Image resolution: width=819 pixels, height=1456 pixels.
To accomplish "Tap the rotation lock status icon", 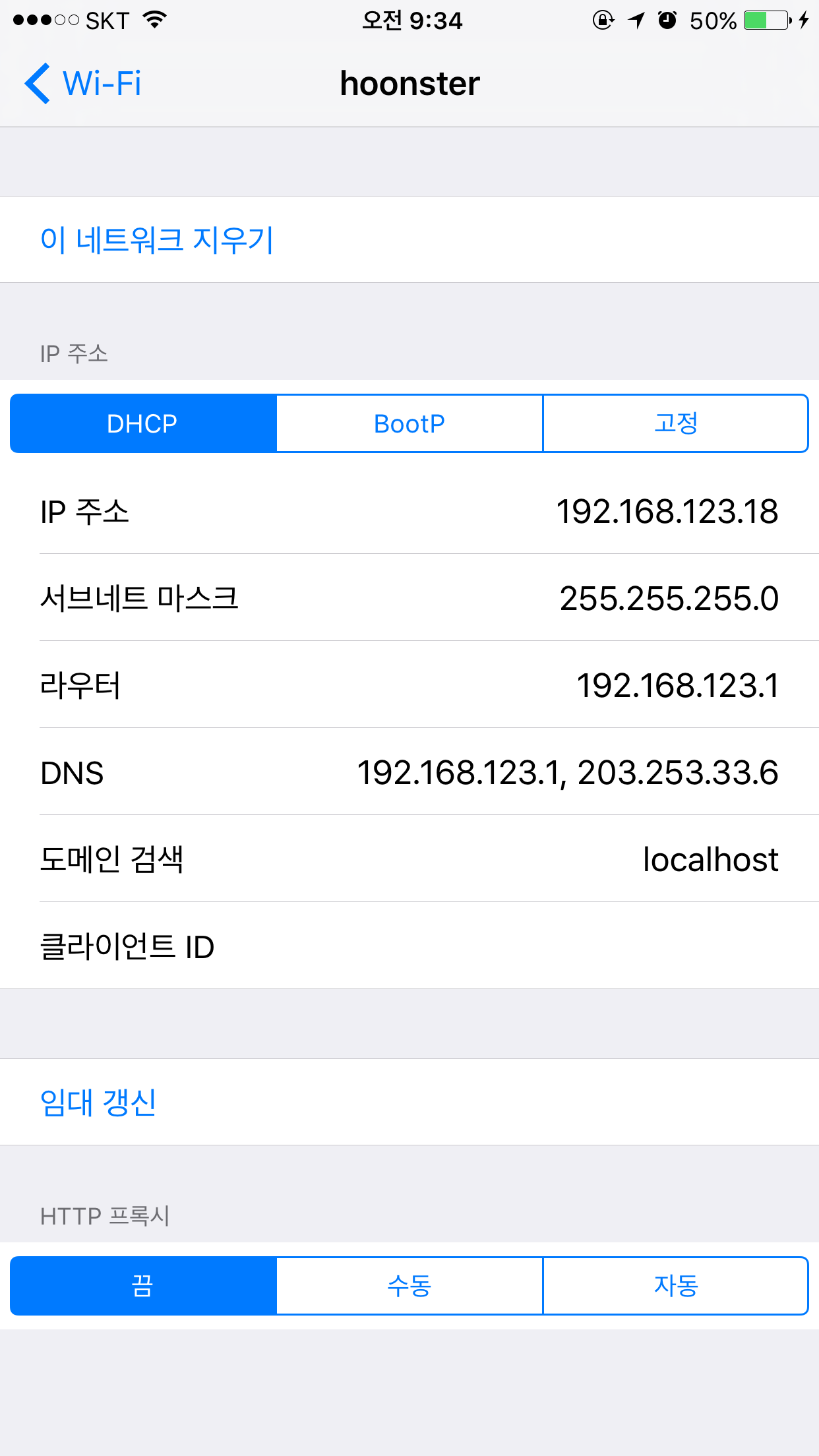I will [603, 20].
